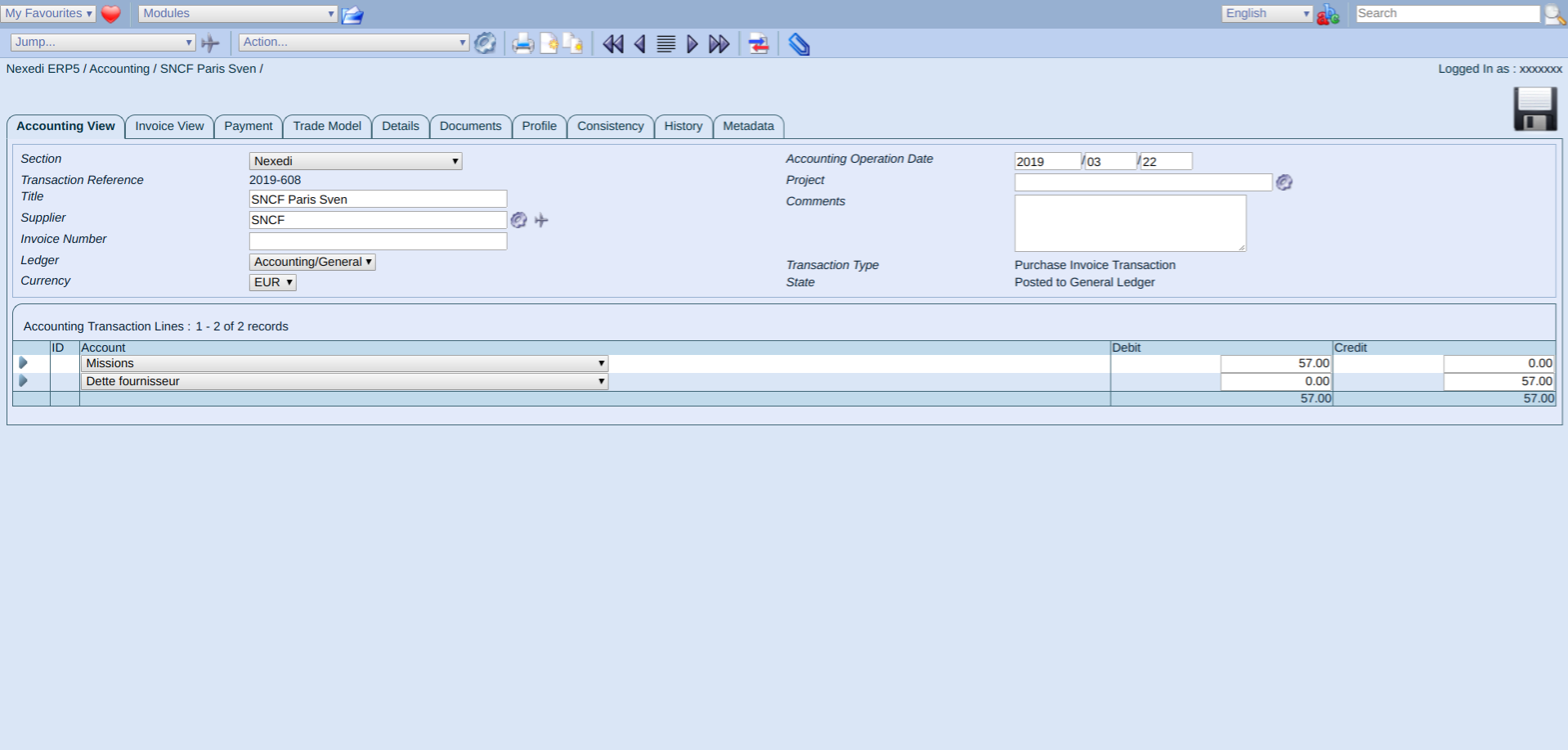1568x750 pixels.
Task: Click the Dette fournisseur debit field 0.00
Action: point(1276,381)
